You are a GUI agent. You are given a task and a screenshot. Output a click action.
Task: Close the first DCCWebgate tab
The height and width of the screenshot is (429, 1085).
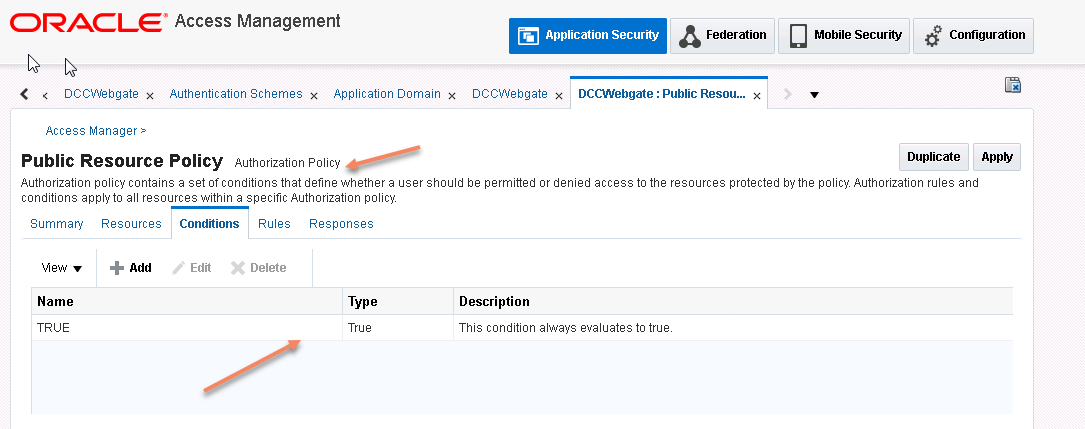pyautogui.click(x=150, y=96)
